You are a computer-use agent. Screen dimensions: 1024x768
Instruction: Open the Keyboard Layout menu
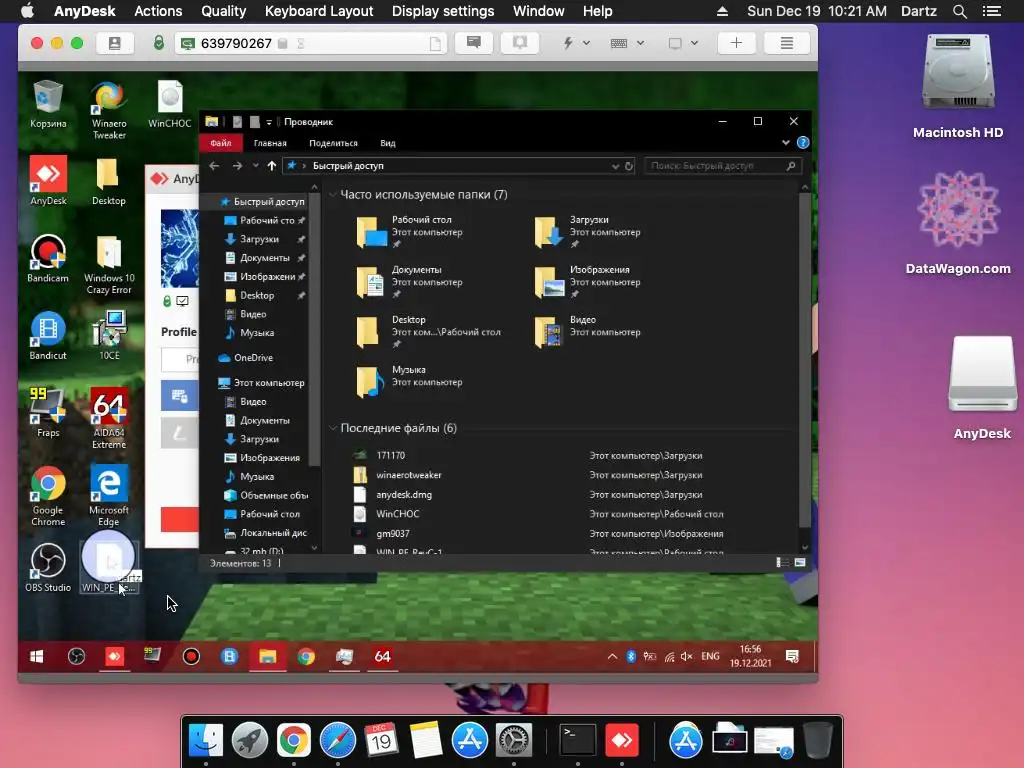click(319, 11)
